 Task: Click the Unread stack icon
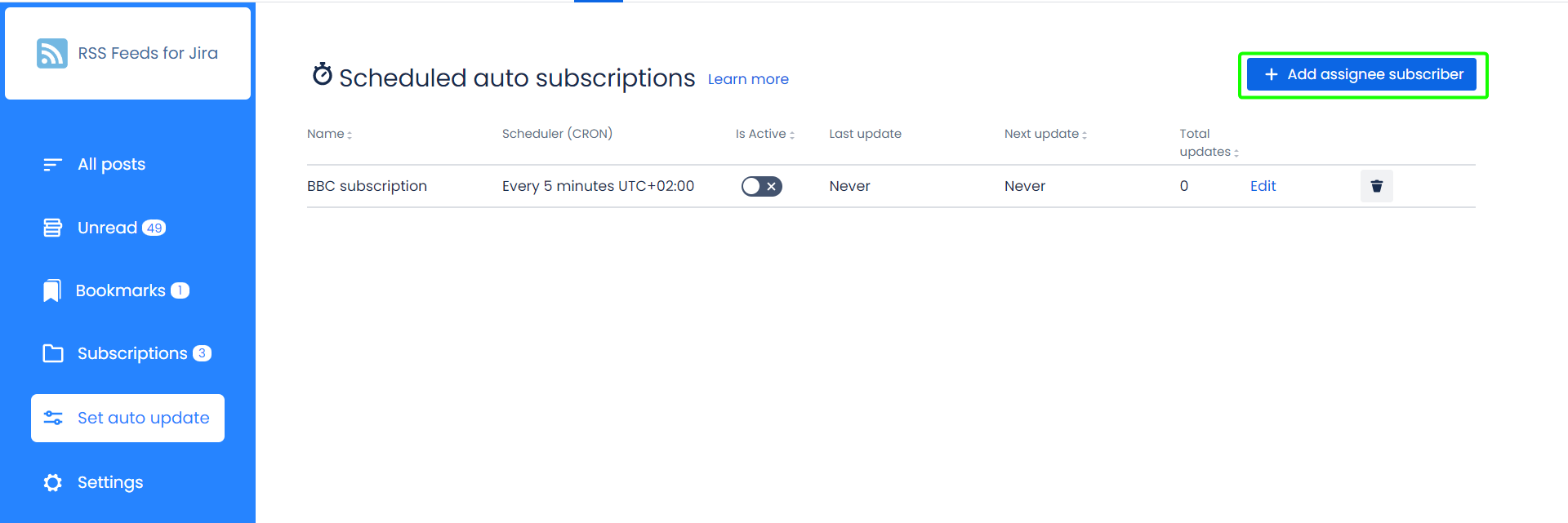tap(52, 228)
